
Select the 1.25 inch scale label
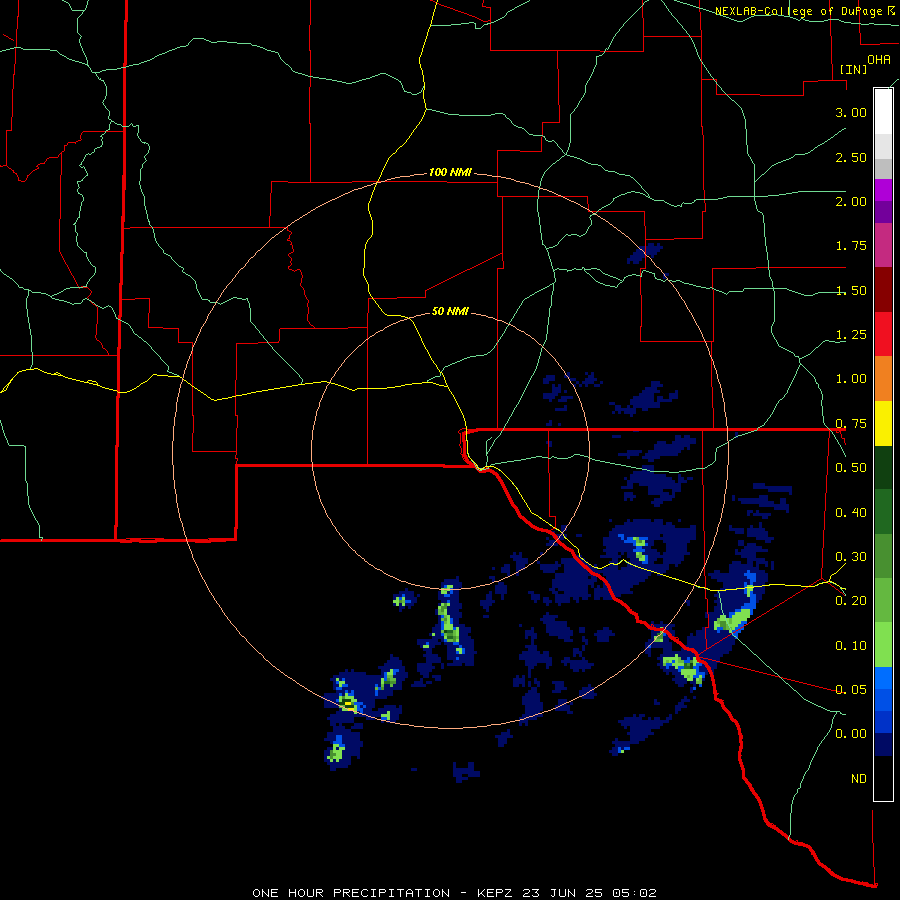tap(851, 335)
